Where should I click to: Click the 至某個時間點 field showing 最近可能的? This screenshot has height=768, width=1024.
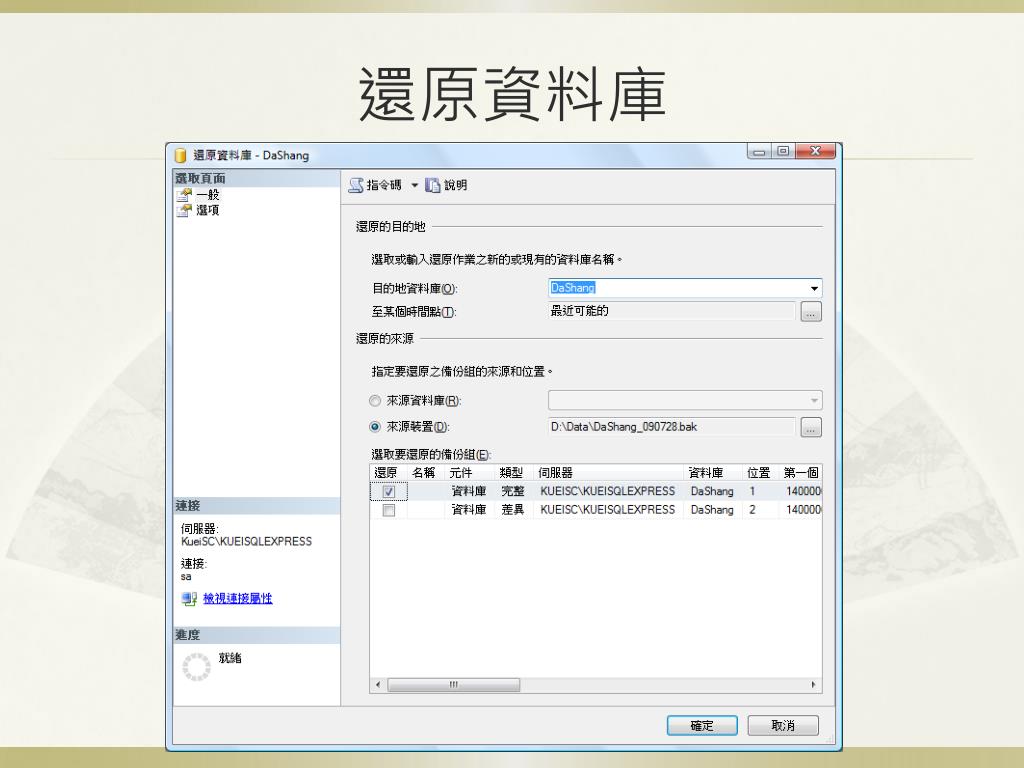pyautogui.click(x=672, y=312)
